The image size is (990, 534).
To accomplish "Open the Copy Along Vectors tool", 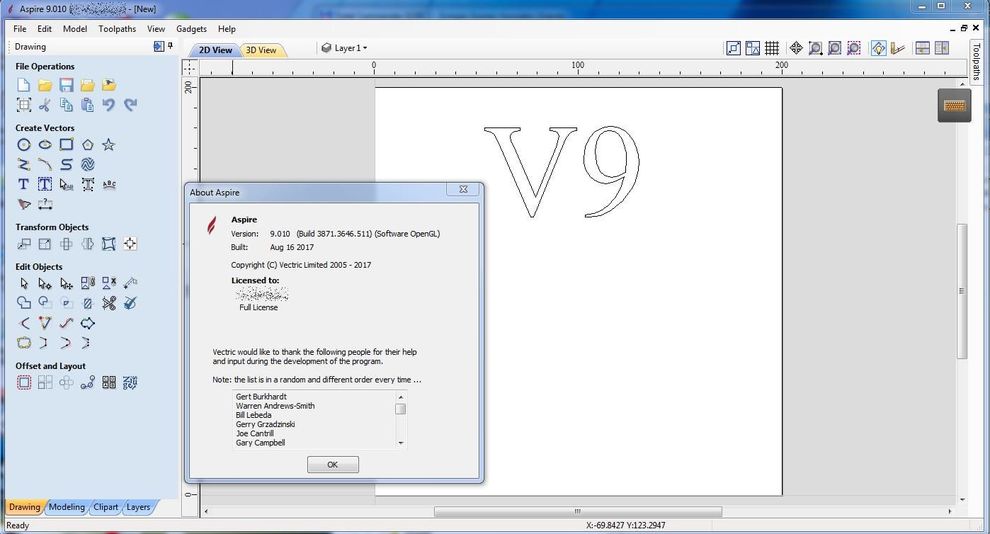I will pyautogui.click(x=88, y=383).
